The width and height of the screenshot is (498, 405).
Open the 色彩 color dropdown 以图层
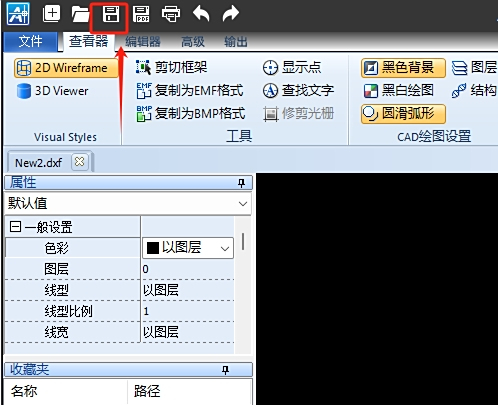(188, 248)
